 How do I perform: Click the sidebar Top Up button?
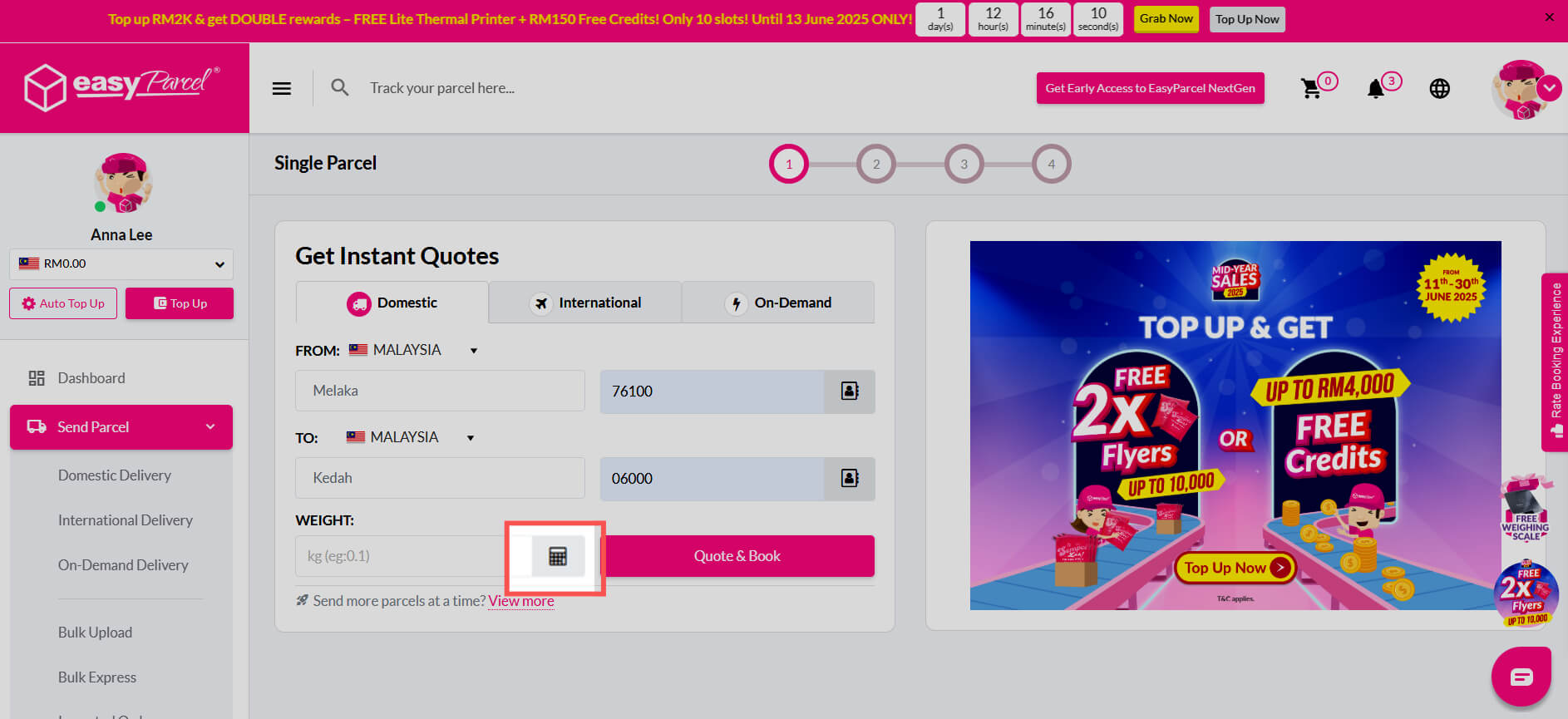point(180,303)
